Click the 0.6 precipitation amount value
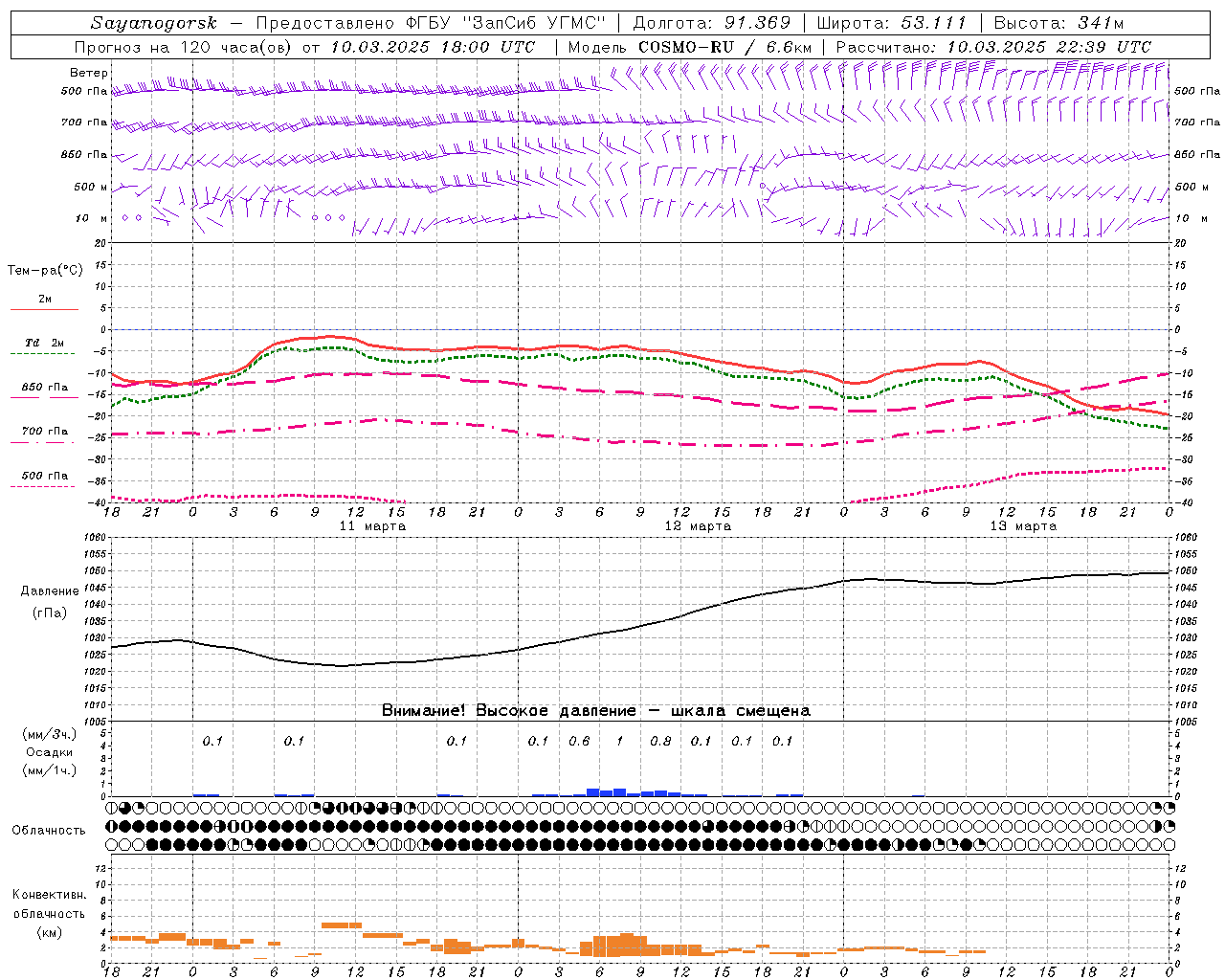Image resolution: width=1225 pixels, height=980 pixels. tap(579, 741)
